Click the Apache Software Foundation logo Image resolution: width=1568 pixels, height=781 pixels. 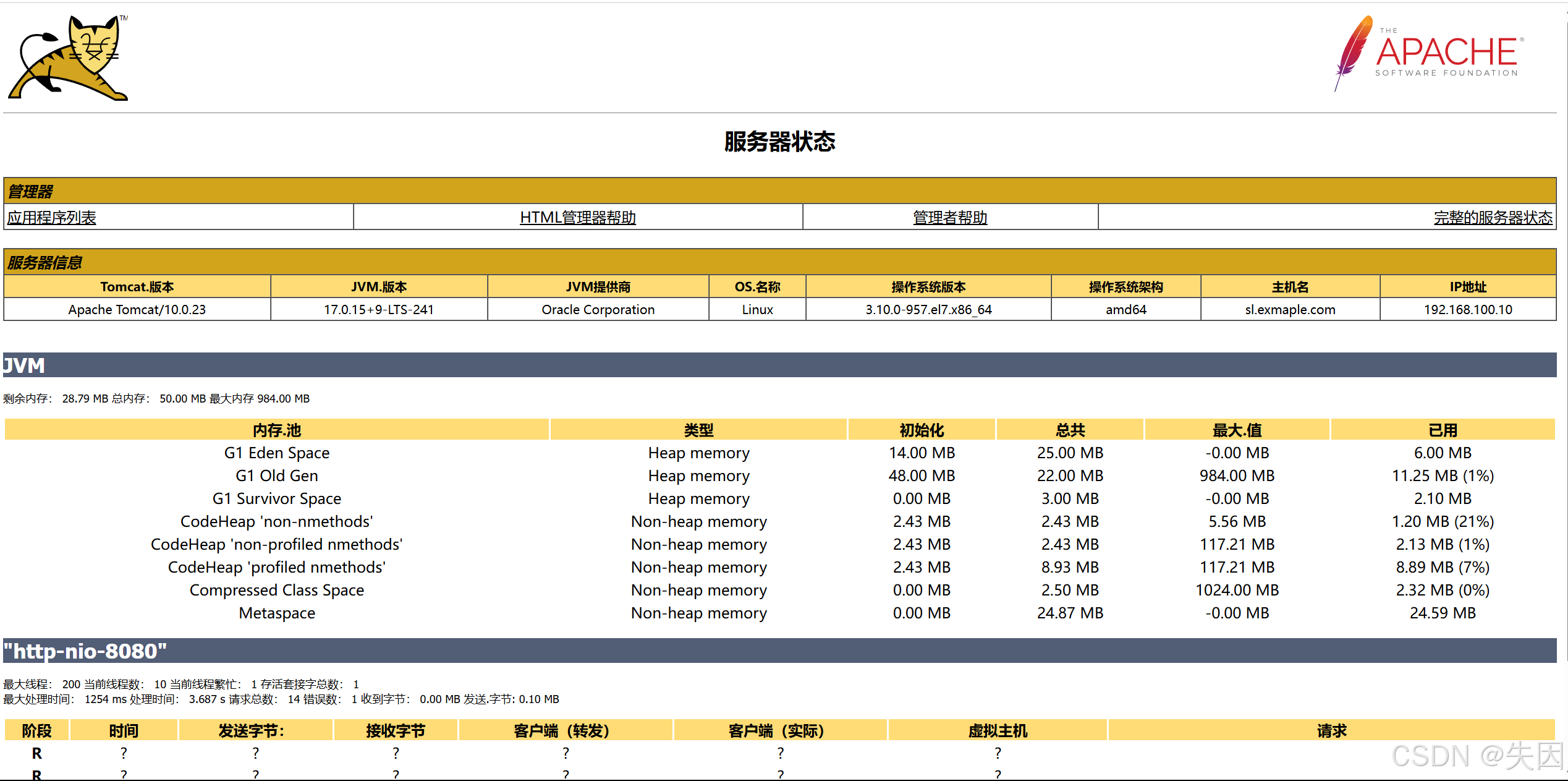click(x=1429, y=54)
